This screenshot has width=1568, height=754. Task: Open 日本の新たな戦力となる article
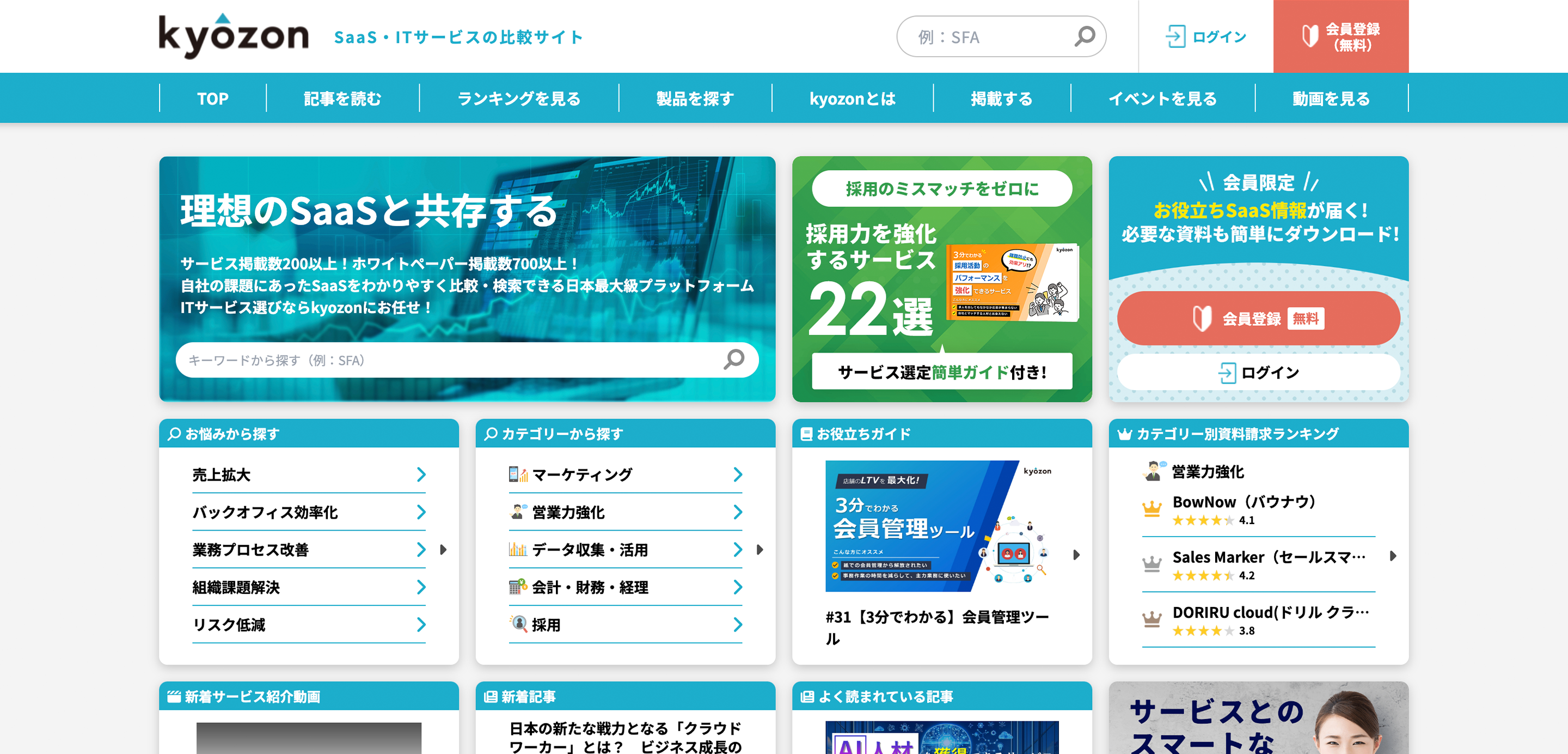click(625, 738)
